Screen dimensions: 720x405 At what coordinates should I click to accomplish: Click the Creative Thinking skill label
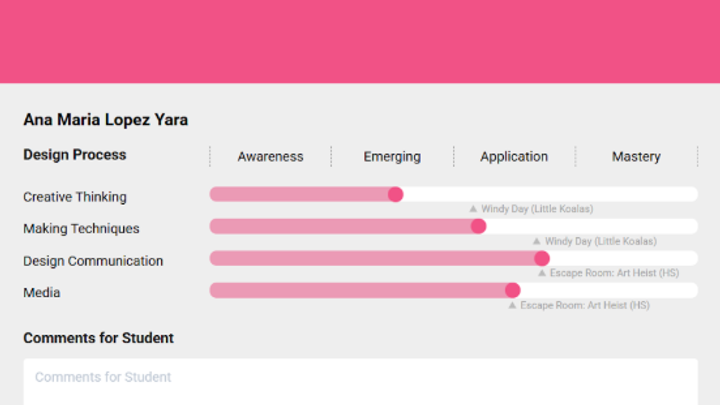click(75, 197)
